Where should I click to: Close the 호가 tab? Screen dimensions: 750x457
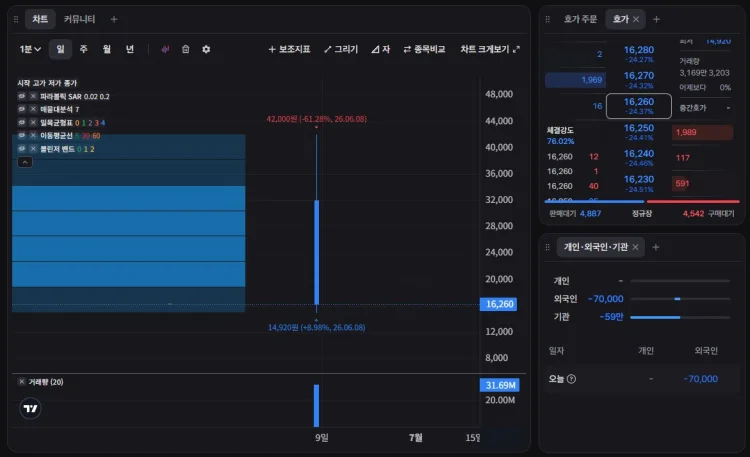click(x=636, y=19)
